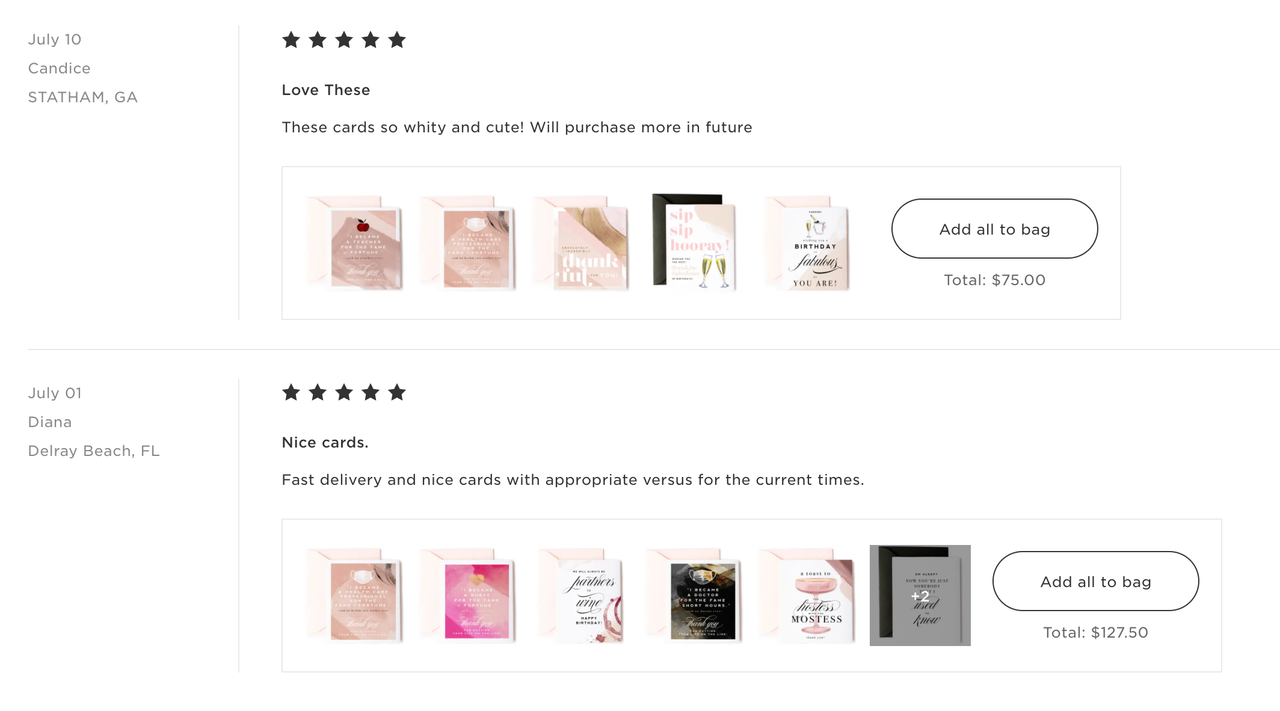The height and width of the screenshot is (711, 1280).
Task: Click the "Nice cards." review heading
Action: coord(325,442)
